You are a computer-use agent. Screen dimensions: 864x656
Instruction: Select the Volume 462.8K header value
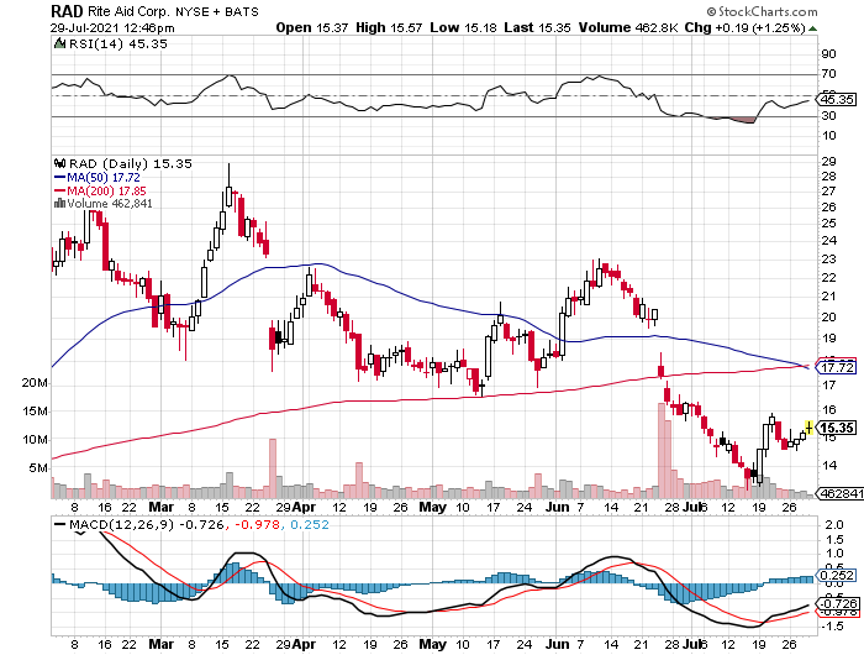coord(628,28)
